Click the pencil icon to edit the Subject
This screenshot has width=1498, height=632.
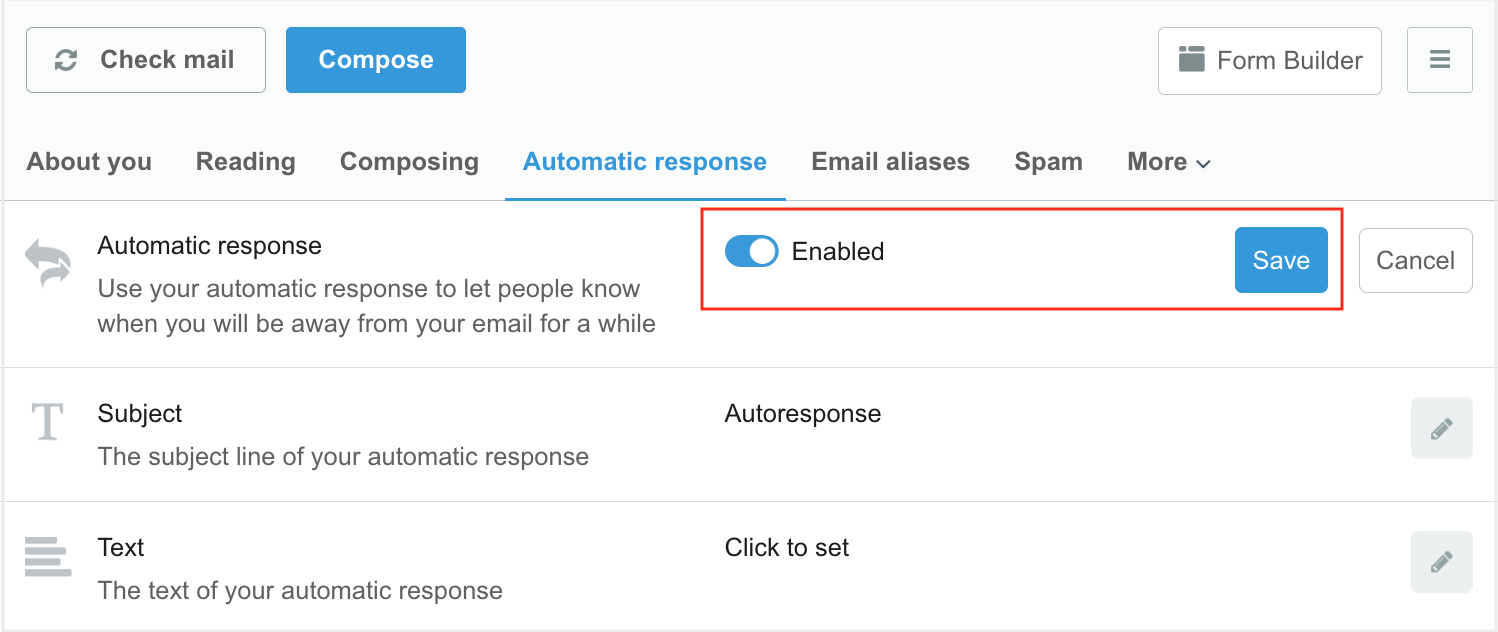pyautogui.click(x=1441, y=428)
